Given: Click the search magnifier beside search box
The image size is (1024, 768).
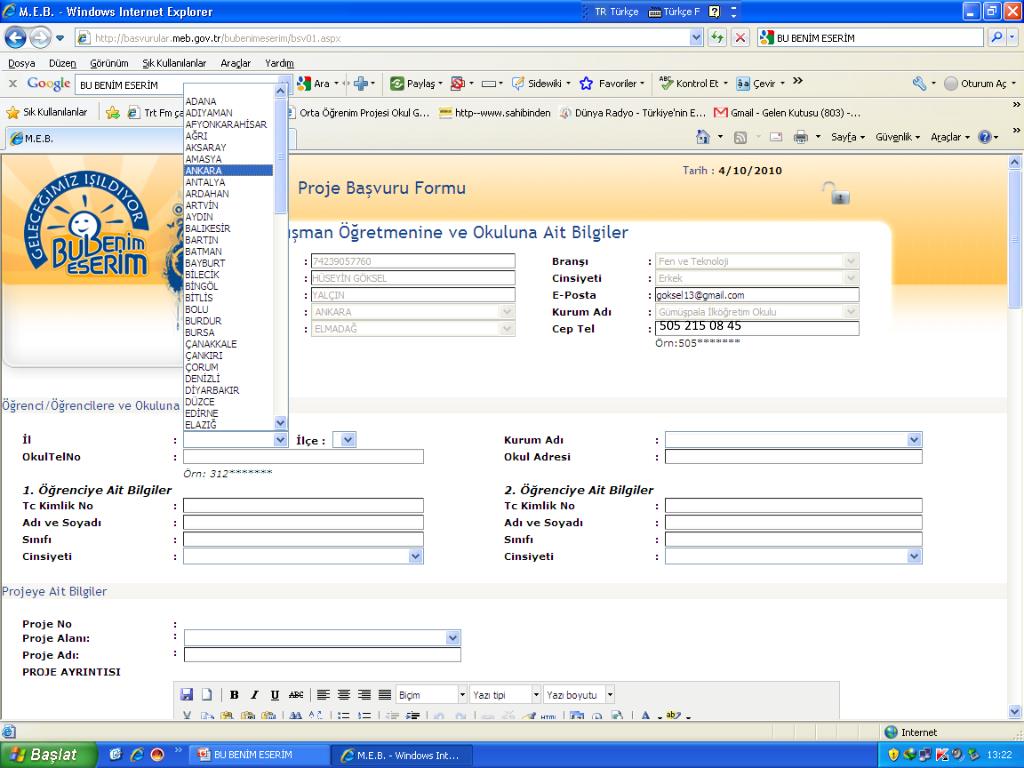Looking at the screenshot, I should point(997,38).
